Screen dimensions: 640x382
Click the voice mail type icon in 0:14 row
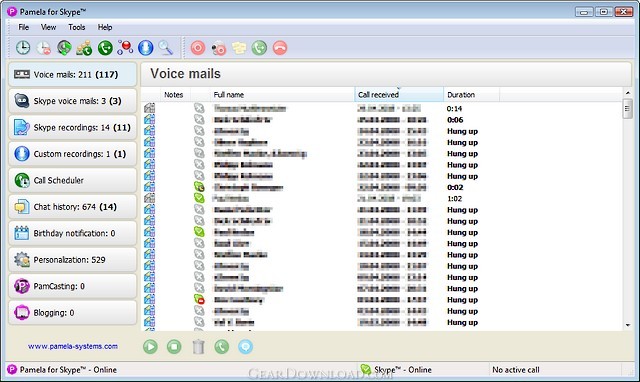tap(149, 108)
